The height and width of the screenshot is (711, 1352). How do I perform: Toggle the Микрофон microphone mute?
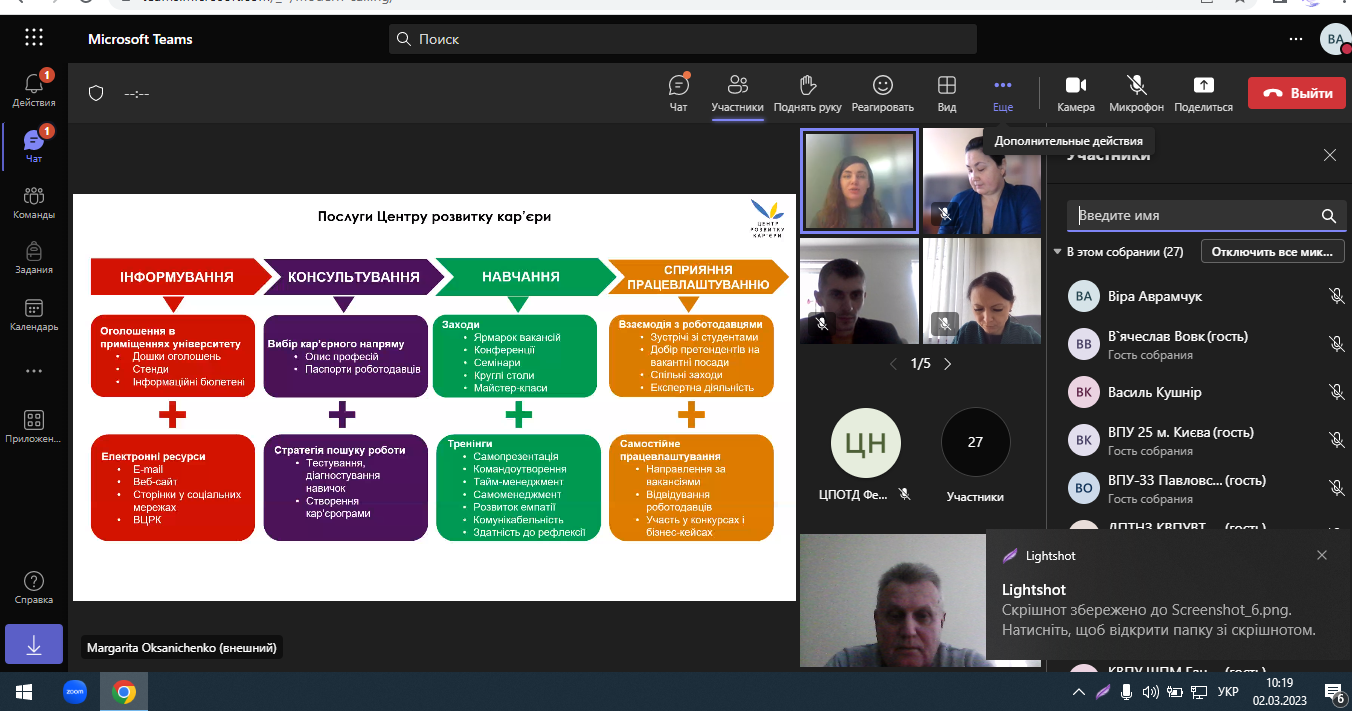point(1136,92)
